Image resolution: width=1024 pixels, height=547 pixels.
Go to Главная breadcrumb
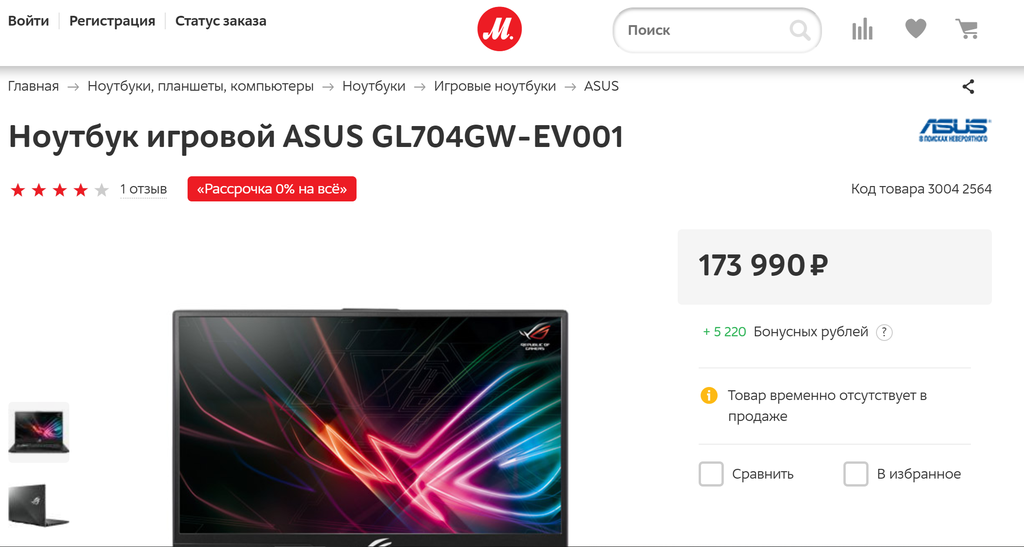(x=33, y=86)
